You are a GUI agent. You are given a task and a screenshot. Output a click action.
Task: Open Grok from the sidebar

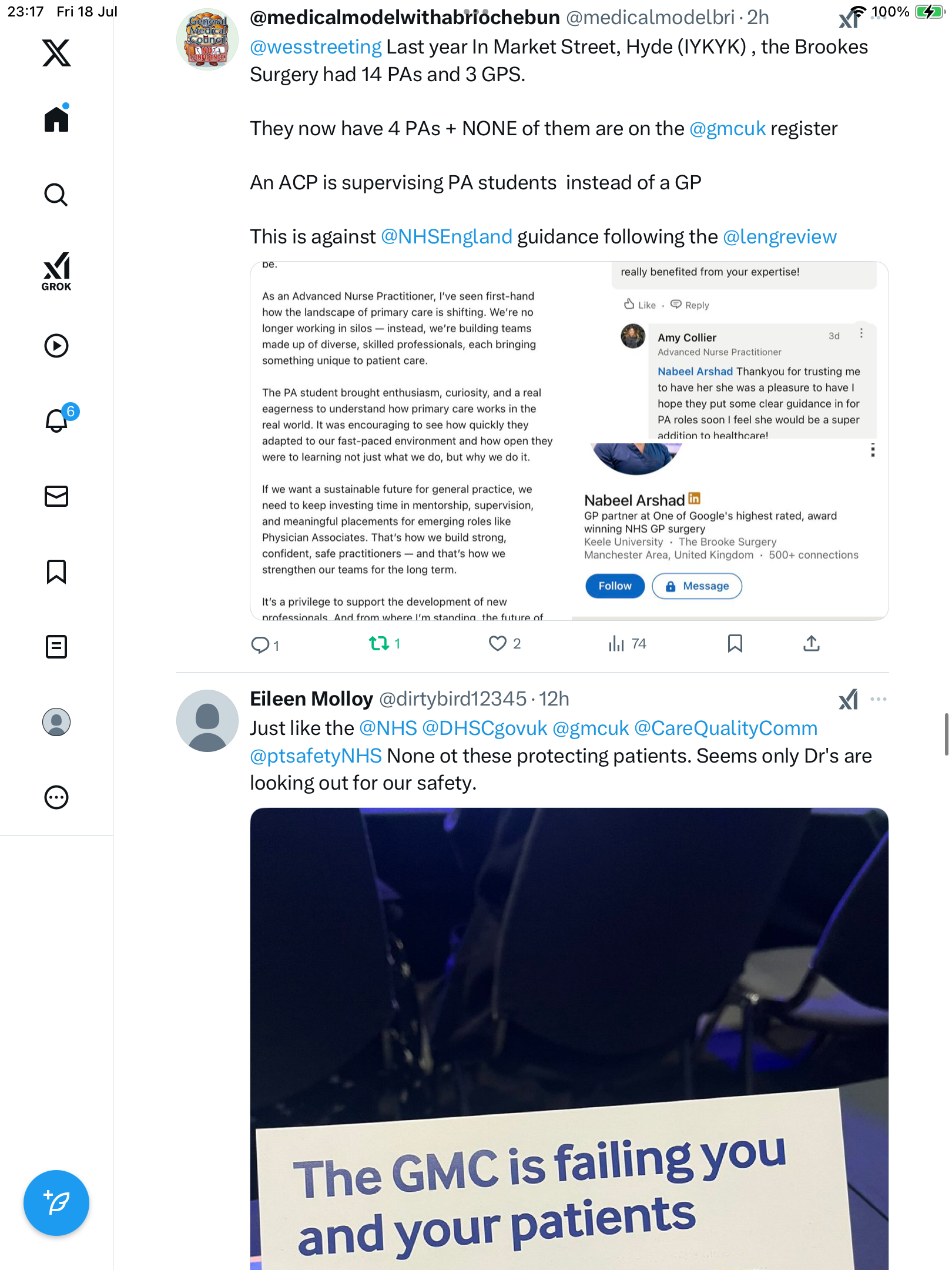click(56, 272)
